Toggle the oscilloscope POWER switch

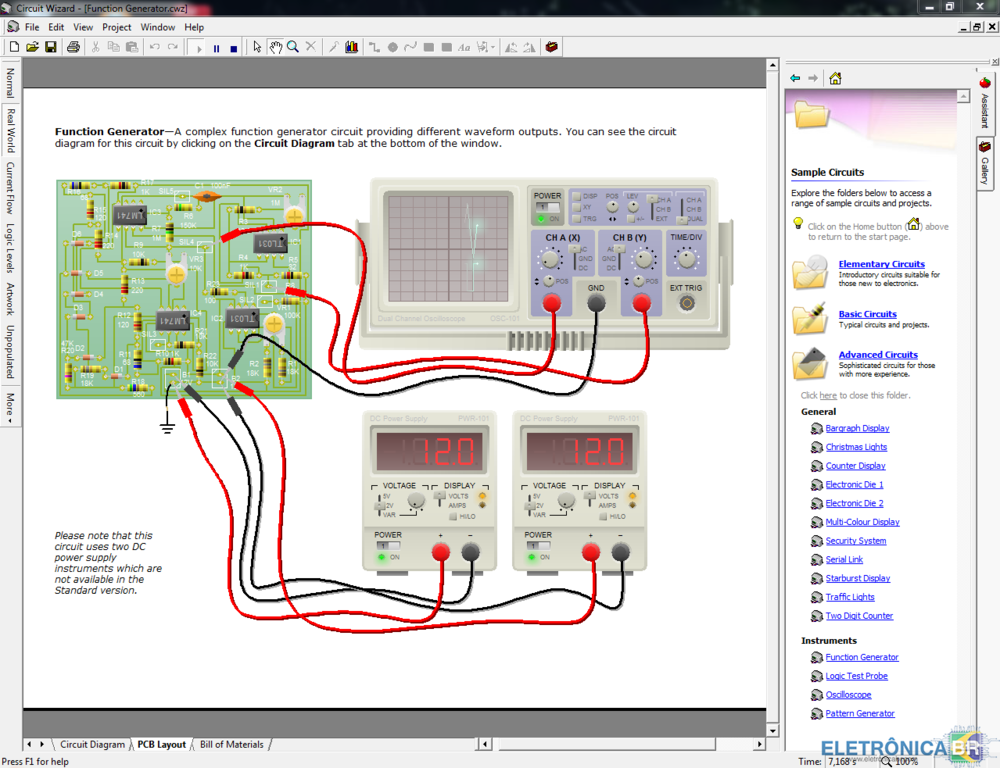(x=547, y=207)
